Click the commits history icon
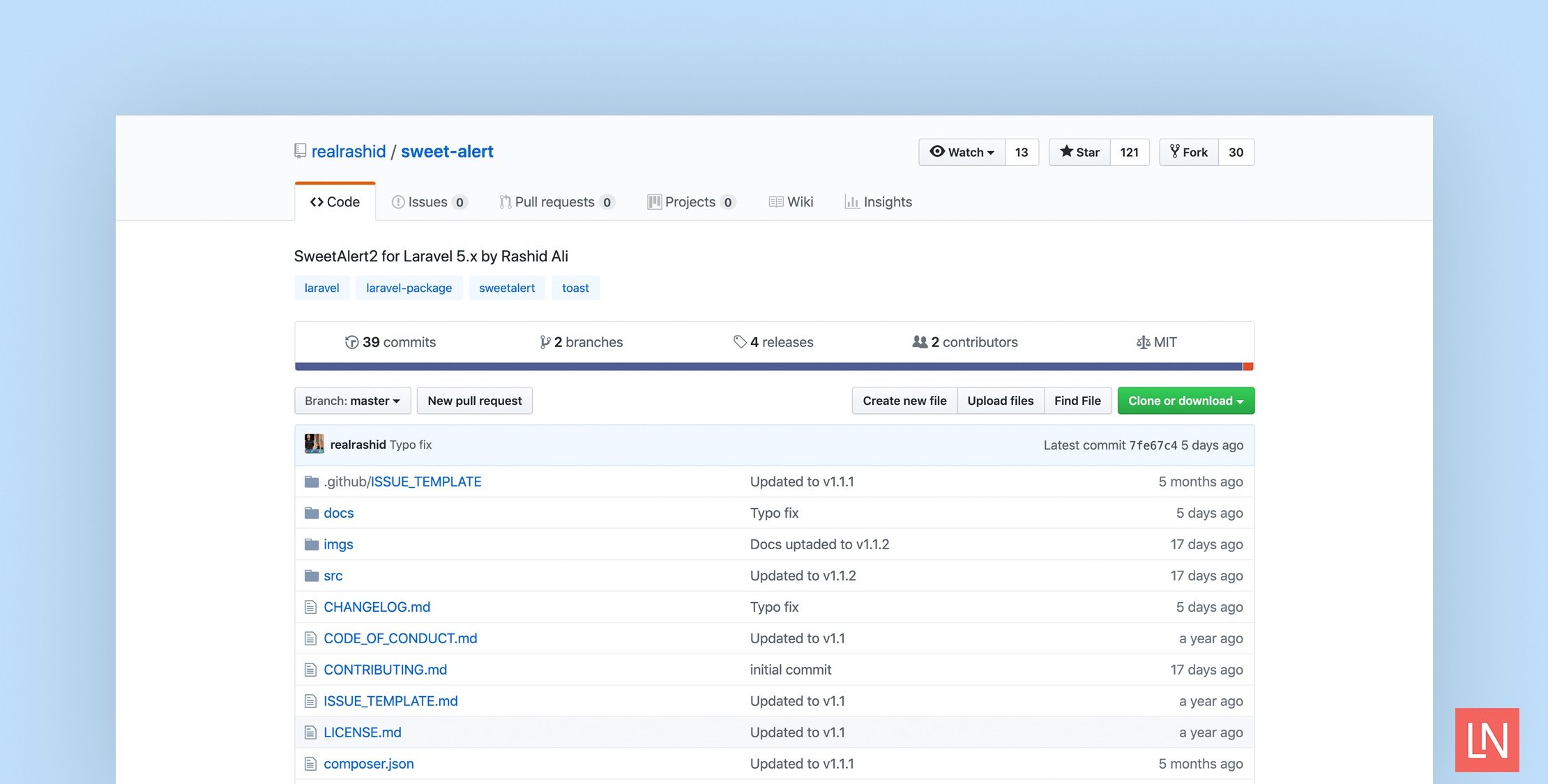The image size is (1548, 784). [x=352, y=342]
